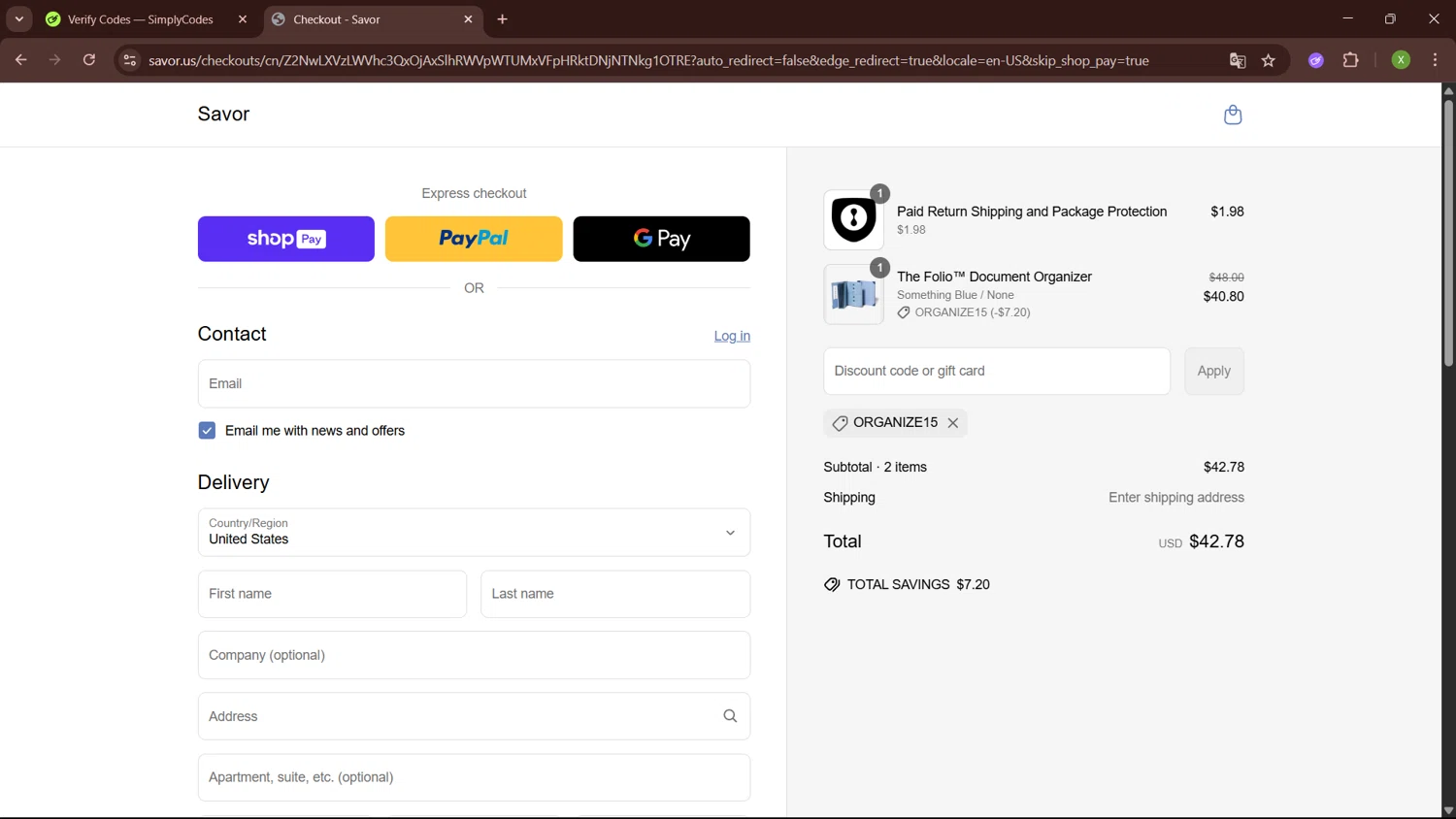Bookmark this page with the star
This screenshot has width=1456, height=819.
[1268, 60]
